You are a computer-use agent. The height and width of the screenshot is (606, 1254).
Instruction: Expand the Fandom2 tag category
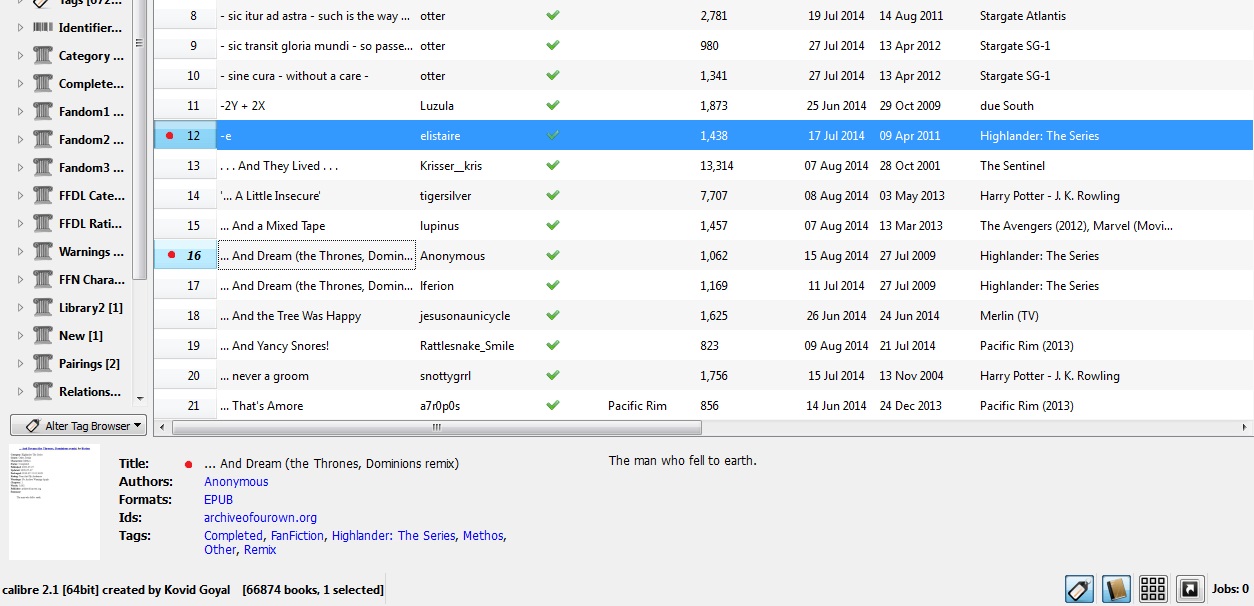tap(20, 140)
